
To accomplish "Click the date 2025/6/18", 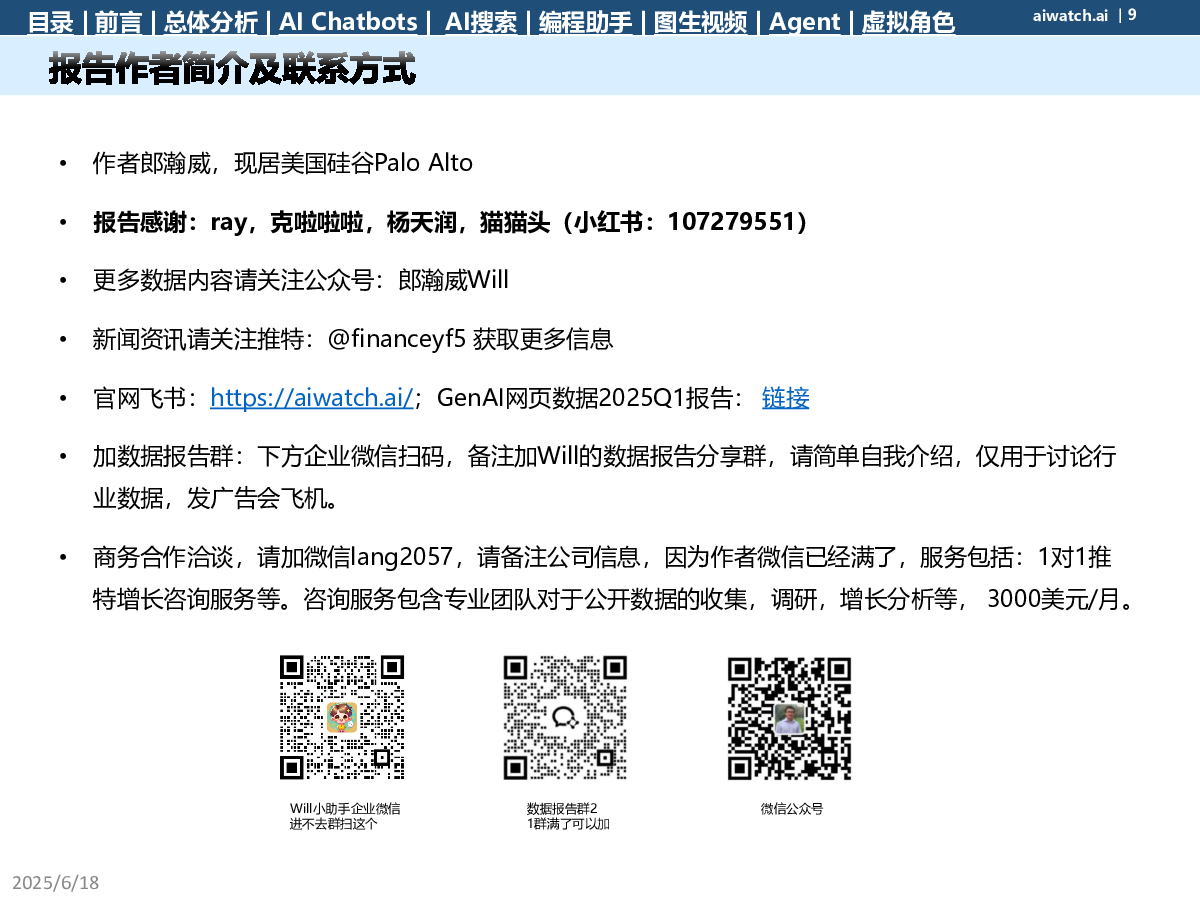I will (56, 883).
